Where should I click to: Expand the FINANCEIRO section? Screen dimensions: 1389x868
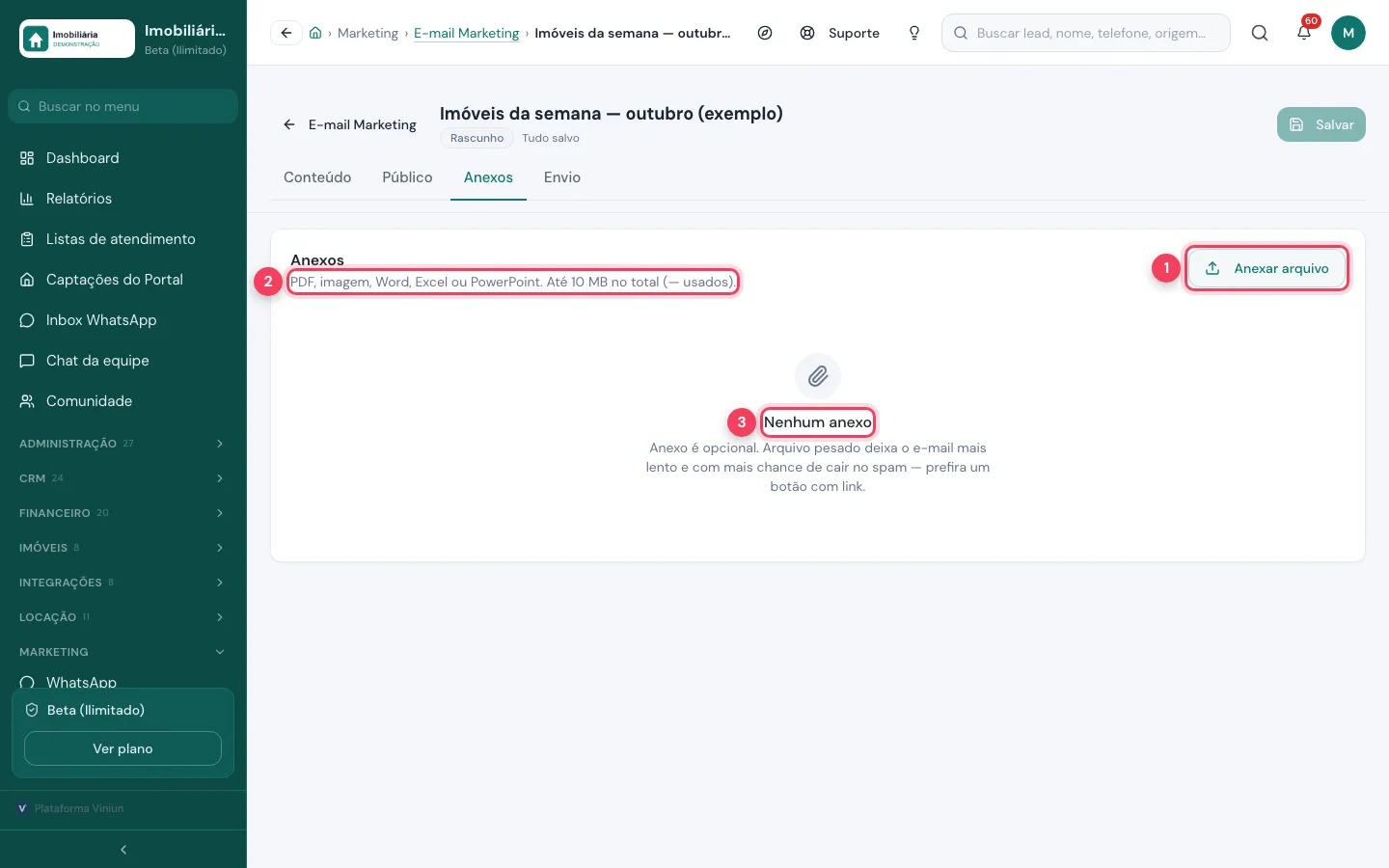[x=123, y=513]
